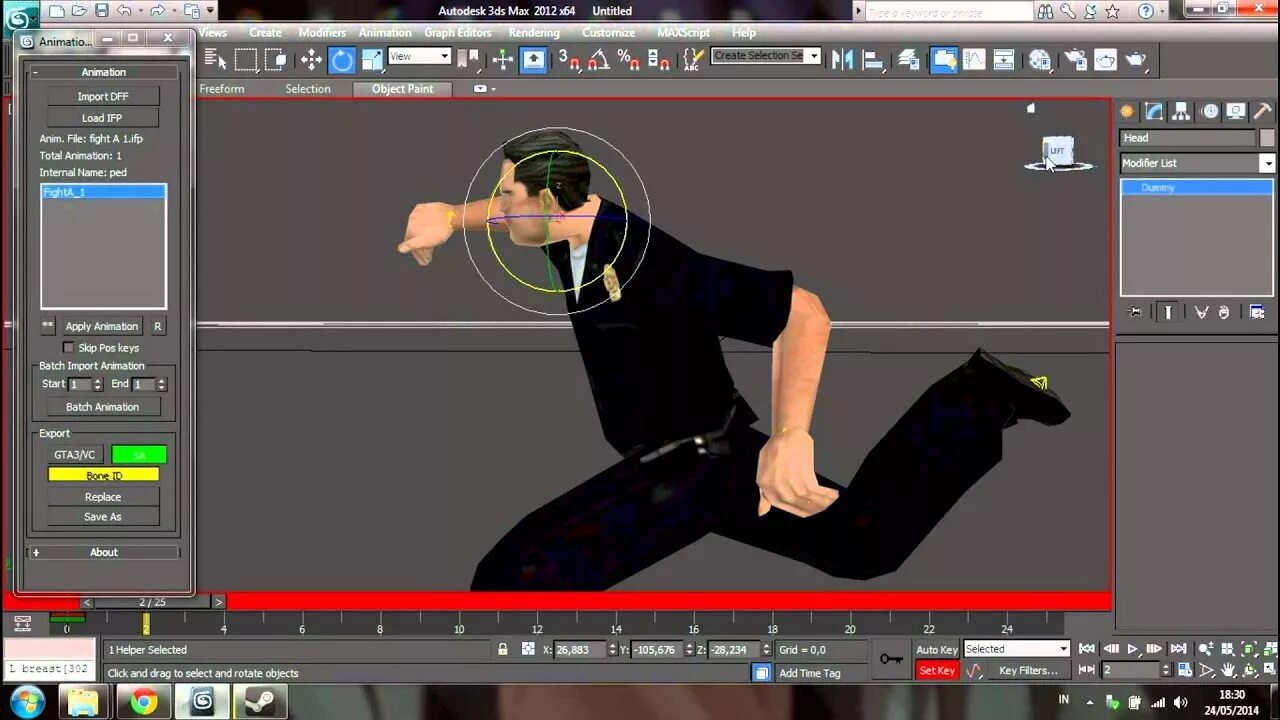Click the Head object name field
This screenshot has height=720, width=1280.
click(1186, 138)
